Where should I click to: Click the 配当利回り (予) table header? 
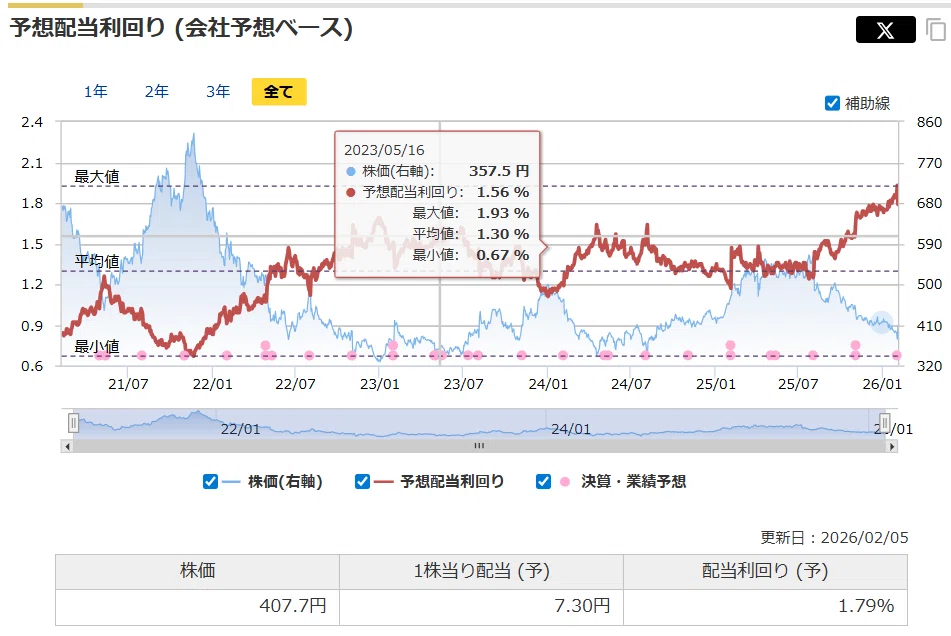pos(765,571)
